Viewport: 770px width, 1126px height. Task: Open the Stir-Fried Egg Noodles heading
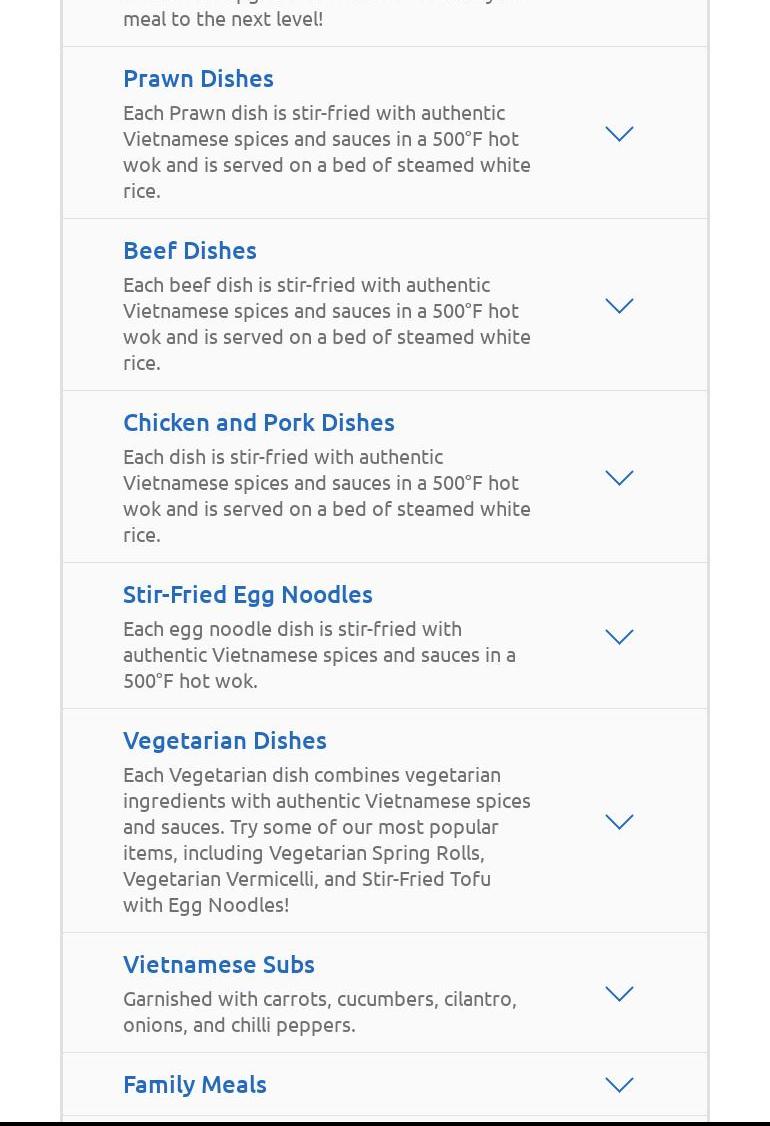pos(248,594)
